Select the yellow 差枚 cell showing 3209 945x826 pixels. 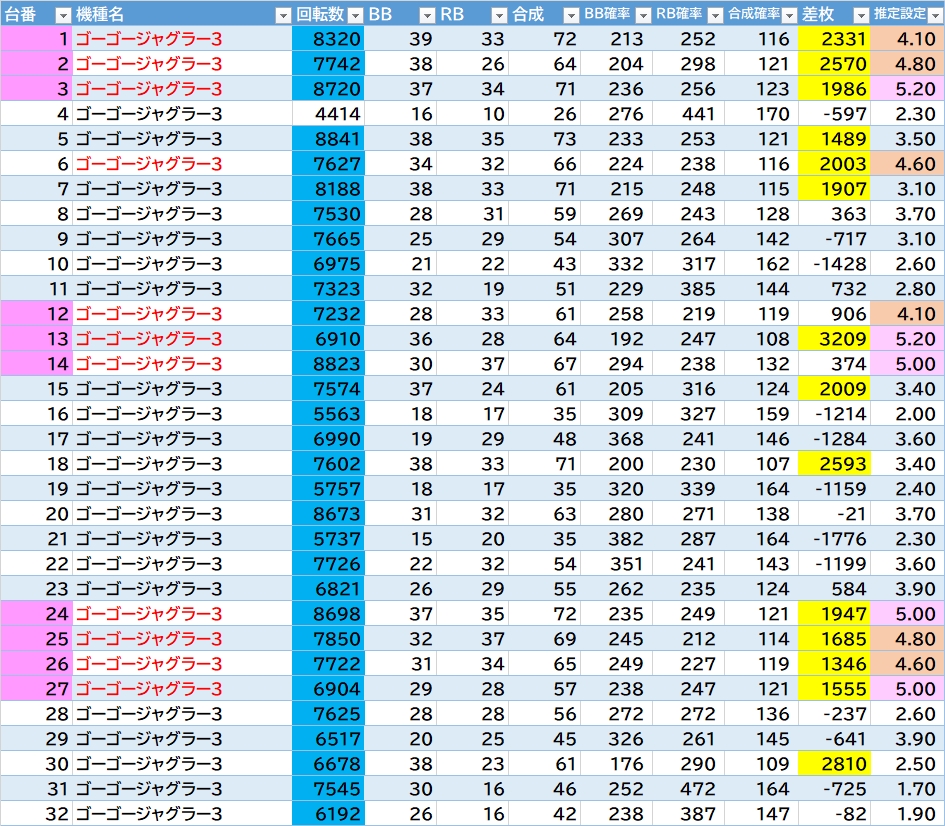pyautogui.click(x=835, y=339)
